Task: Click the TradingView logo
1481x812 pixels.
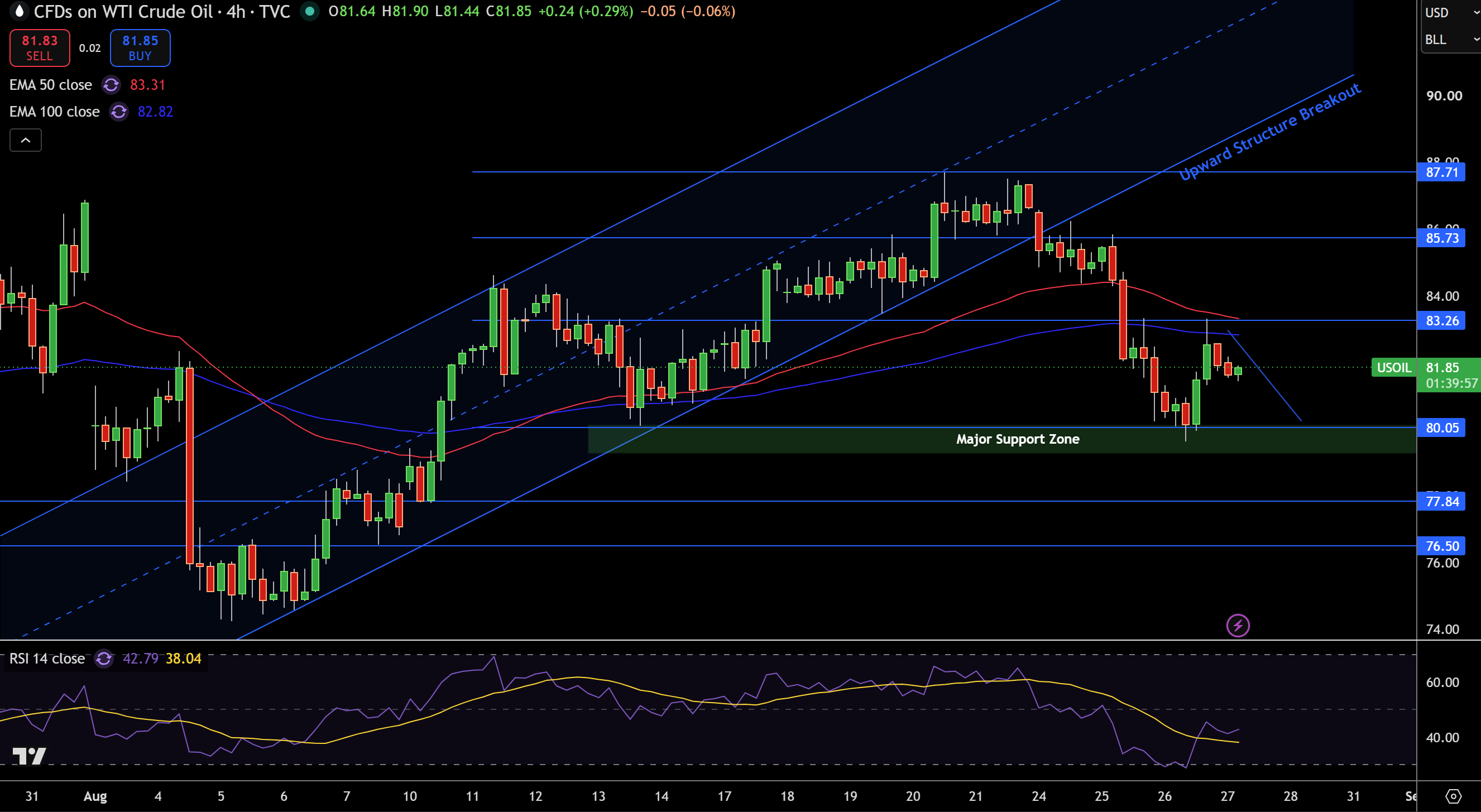Action: click(28, 756)
